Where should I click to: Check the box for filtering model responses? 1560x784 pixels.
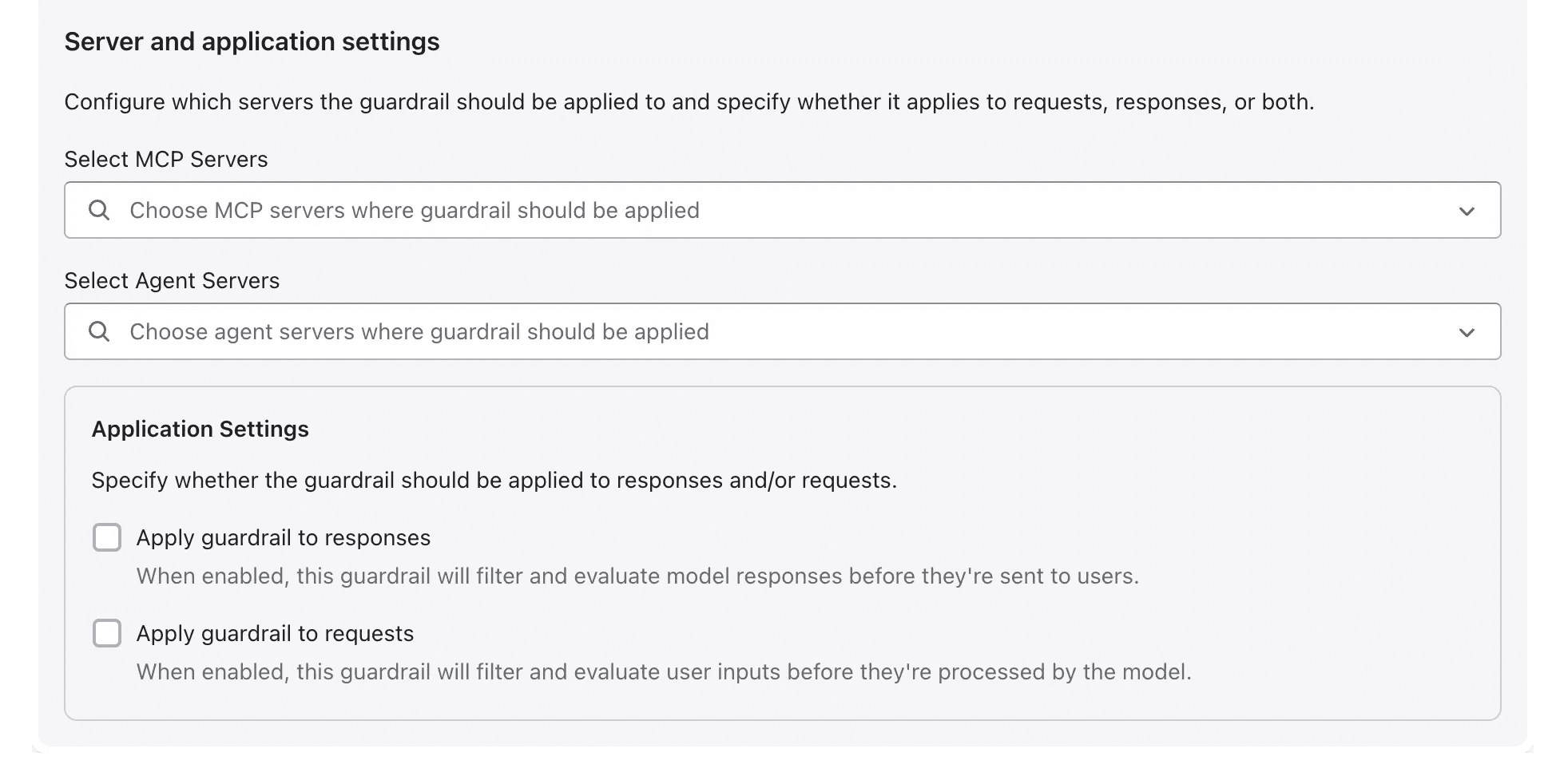pyautogui.click(x=106, y=537)
